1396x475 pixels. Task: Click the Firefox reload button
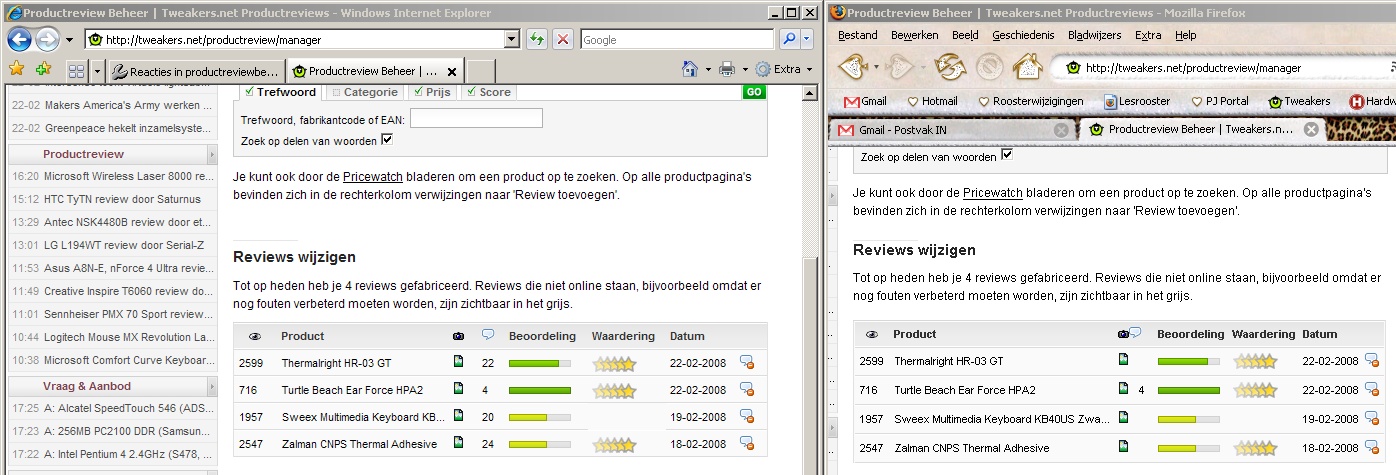947,68
